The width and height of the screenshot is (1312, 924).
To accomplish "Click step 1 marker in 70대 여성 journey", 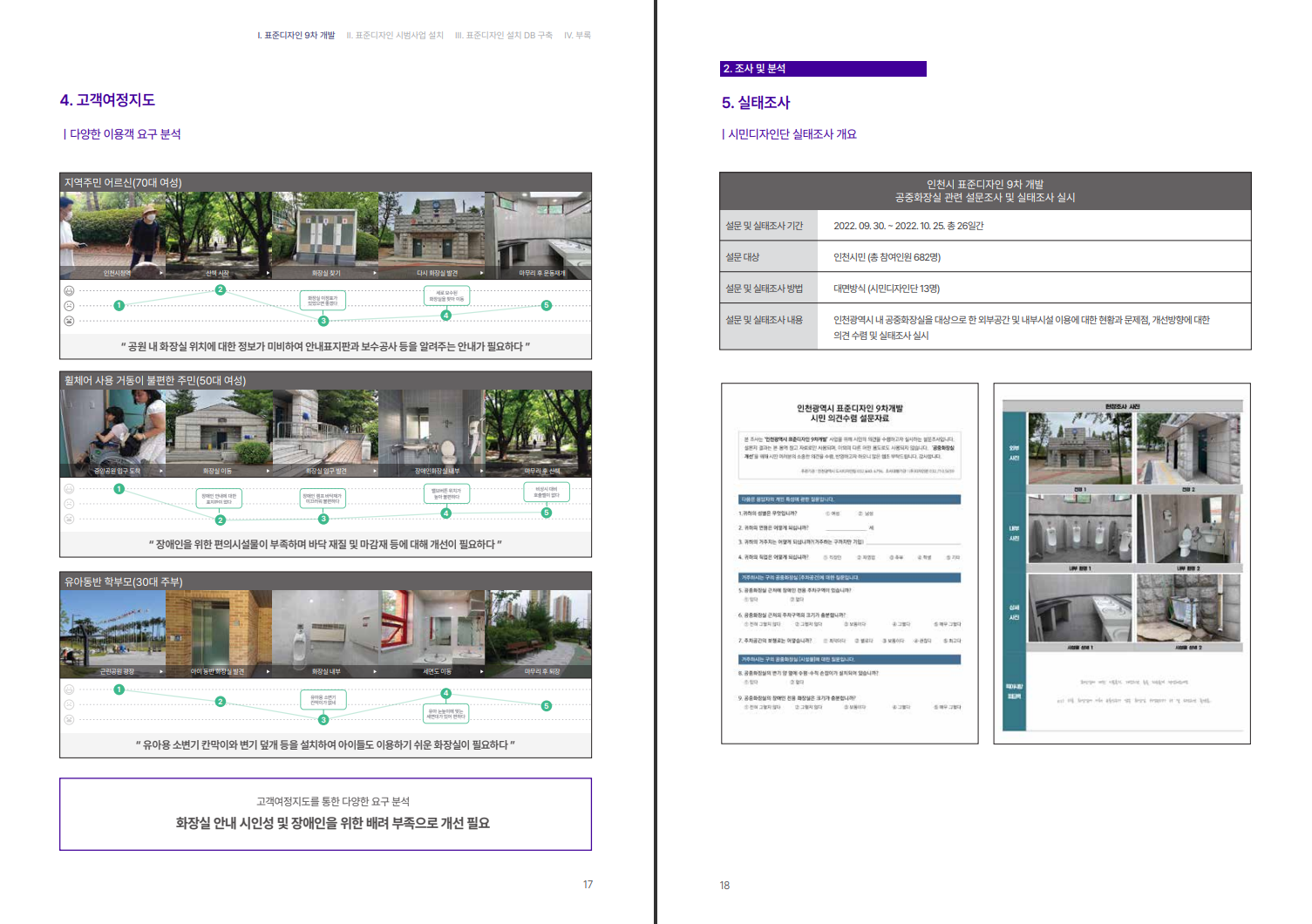I will 119,305.
